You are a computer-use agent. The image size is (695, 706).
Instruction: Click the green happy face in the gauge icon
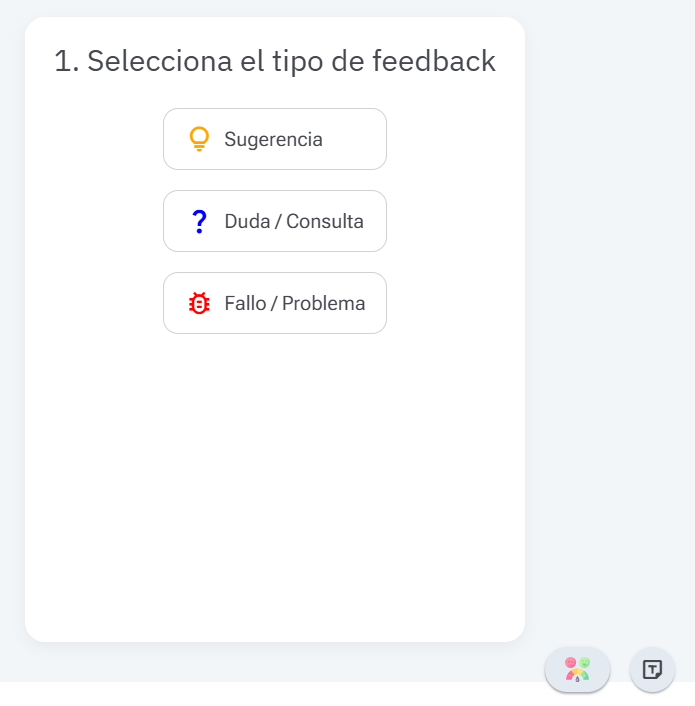[x=584, y=662]
